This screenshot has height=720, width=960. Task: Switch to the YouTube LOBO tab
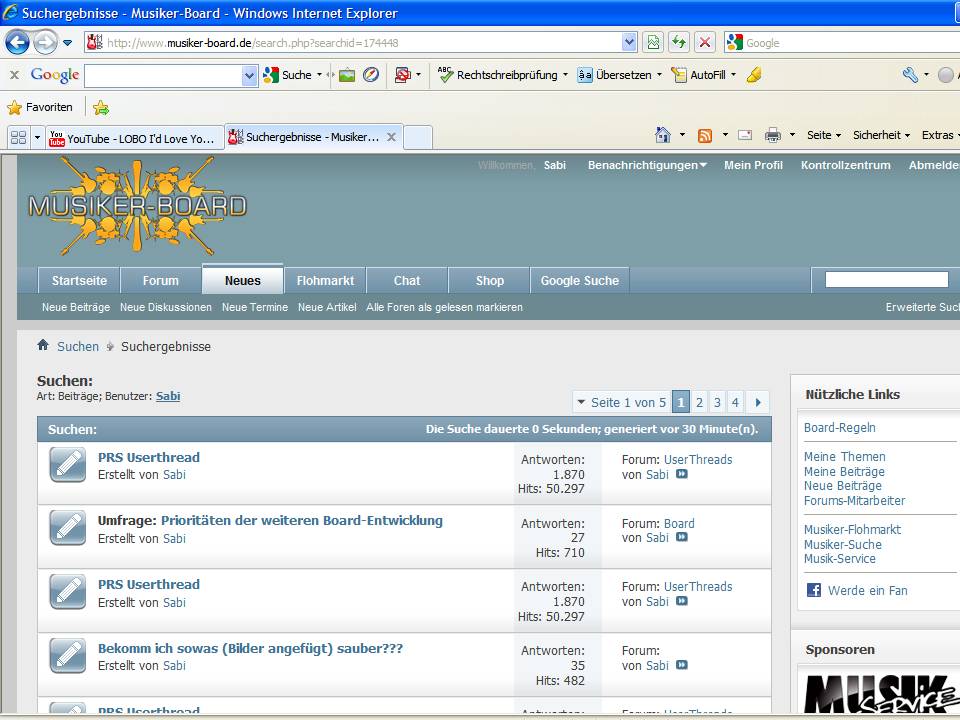(135, 138)
